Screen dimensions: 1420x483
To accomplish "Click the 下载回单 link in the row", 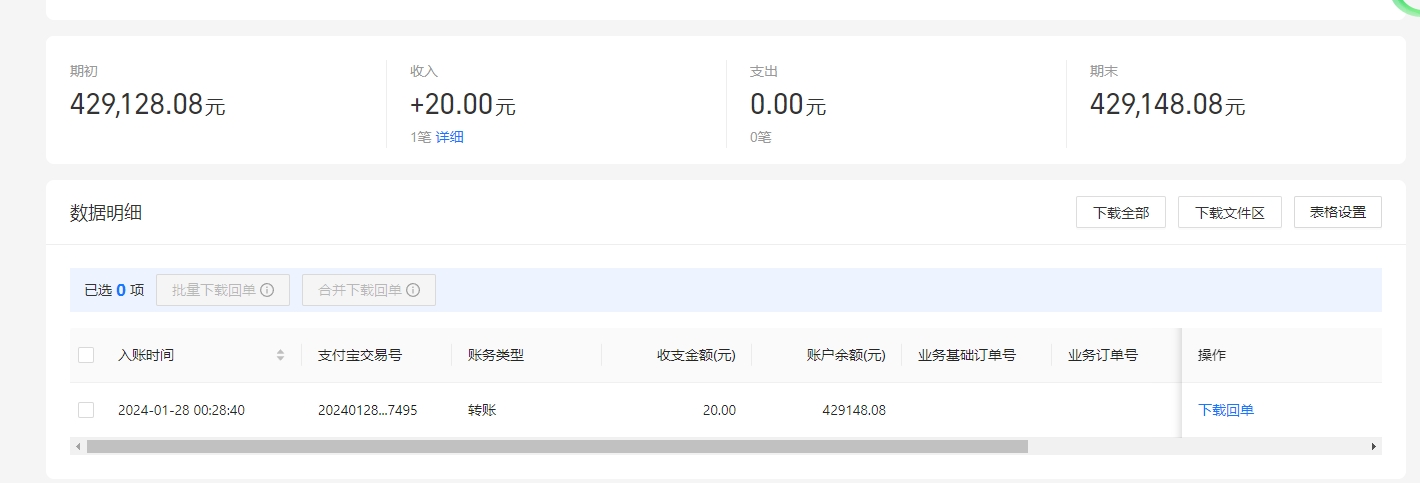I will point(1226,410).
